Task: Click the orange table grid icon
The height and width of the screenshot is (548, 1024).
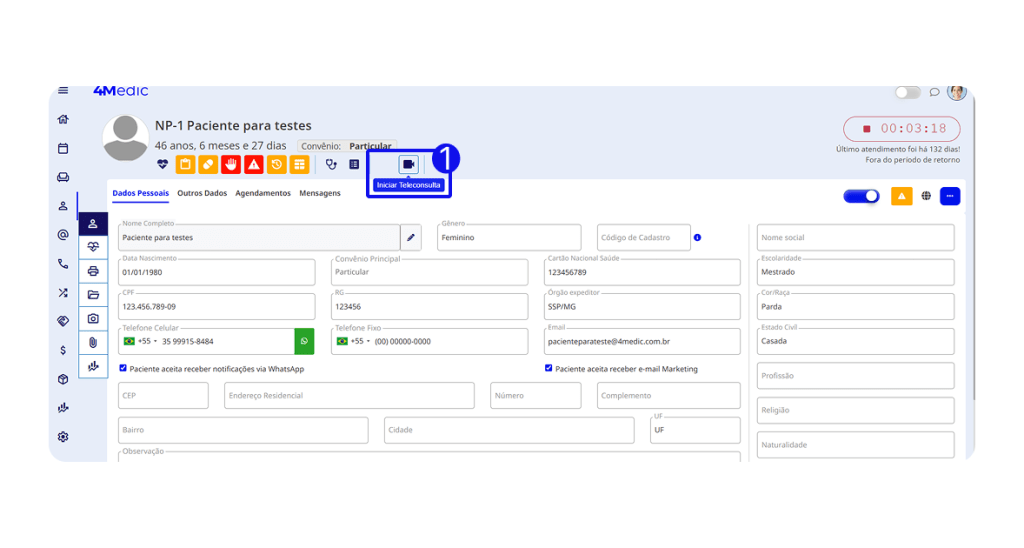Action: coord(299,165)
